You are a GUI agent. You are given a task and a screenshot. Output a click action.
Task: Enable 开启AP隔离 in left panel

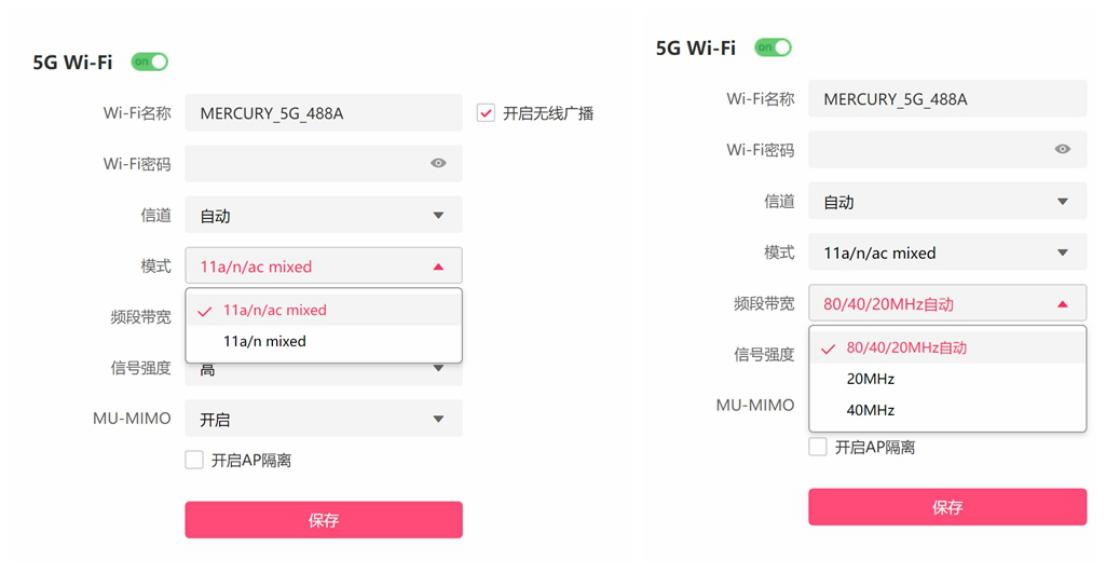pos(194,460)
